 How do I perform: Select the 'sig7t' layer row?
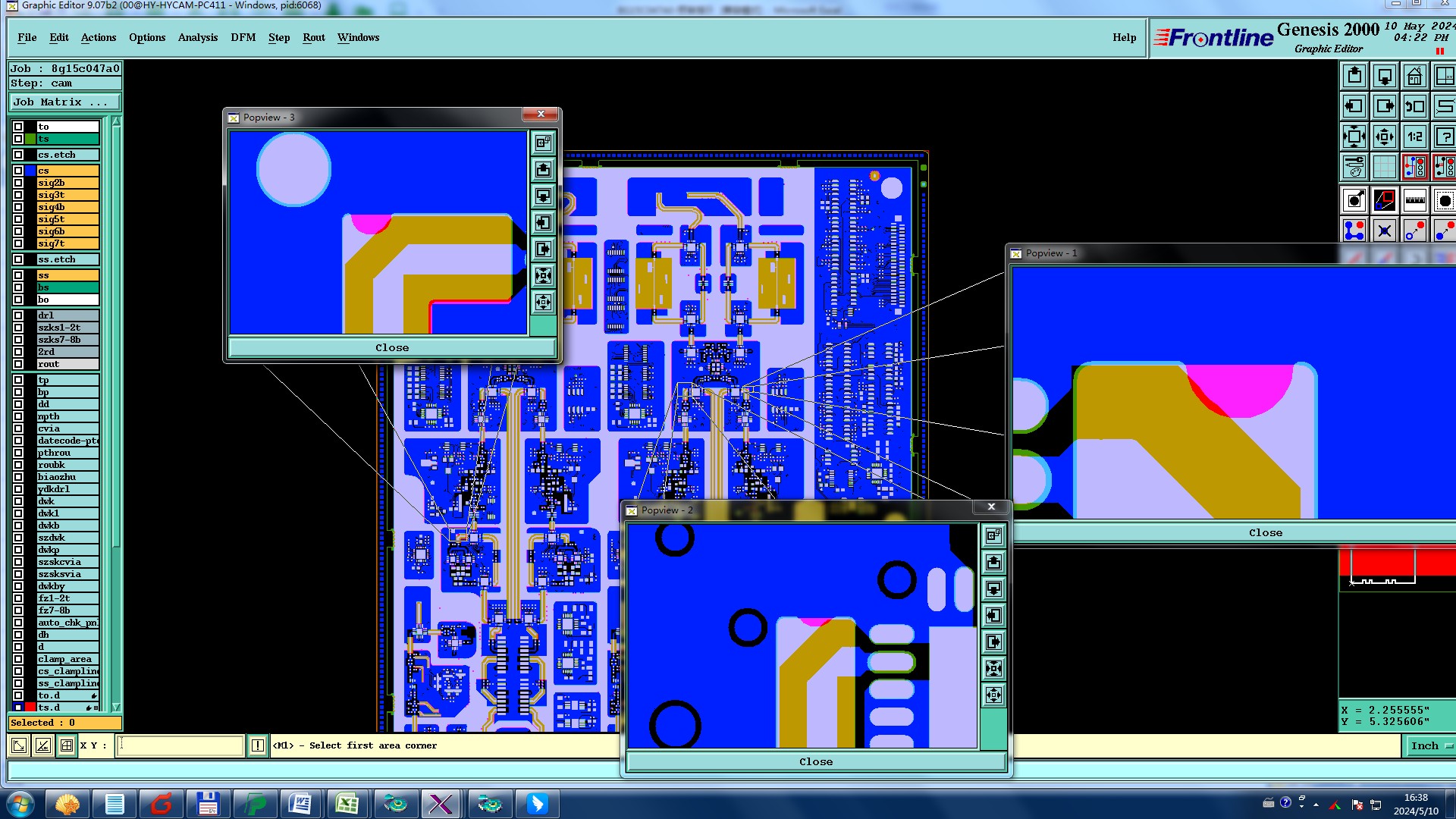click(x=68, y=243)
